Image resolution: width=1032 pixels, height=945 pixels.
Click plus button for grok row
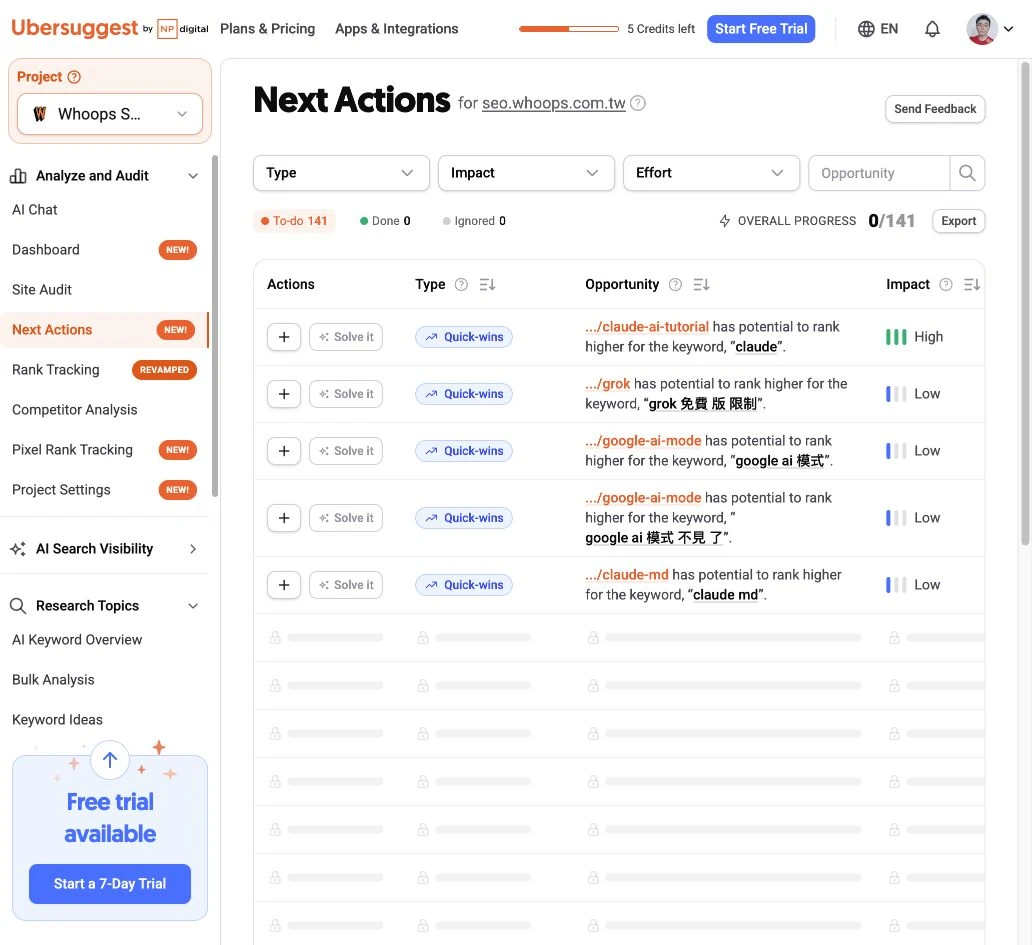(284, 394)
